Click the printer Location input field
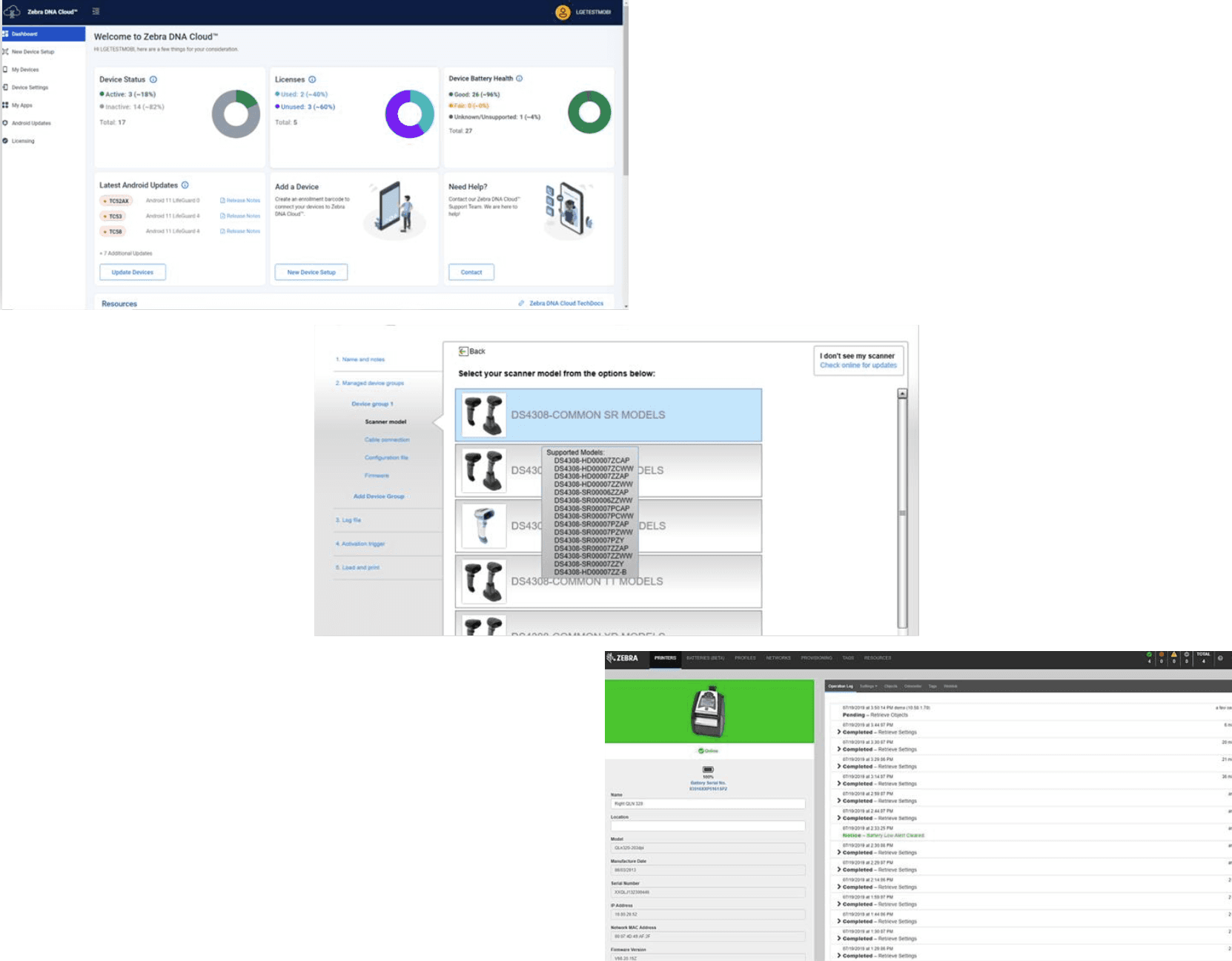The height and width of the screenshot is (961, 1232). click(708, 826)
